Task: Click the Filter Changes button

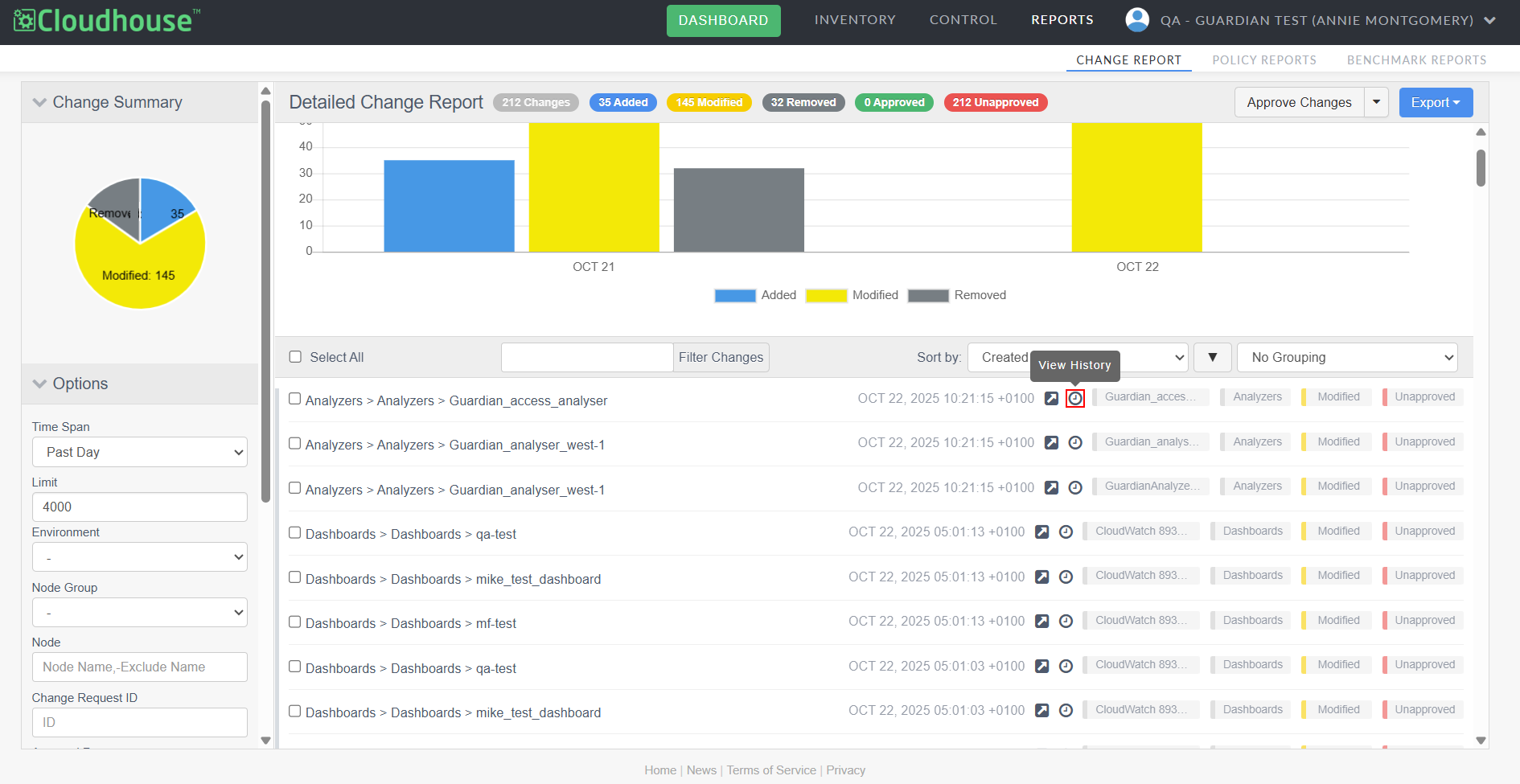Action: tap(721, 357)
